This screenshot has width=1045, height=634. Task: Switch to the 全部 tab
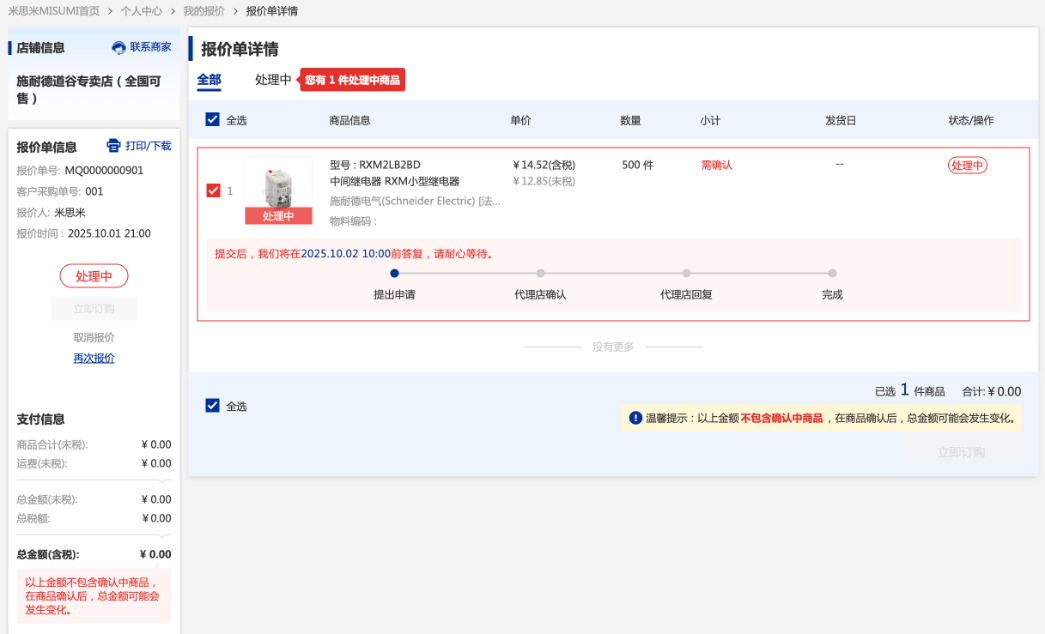(209, 80)
